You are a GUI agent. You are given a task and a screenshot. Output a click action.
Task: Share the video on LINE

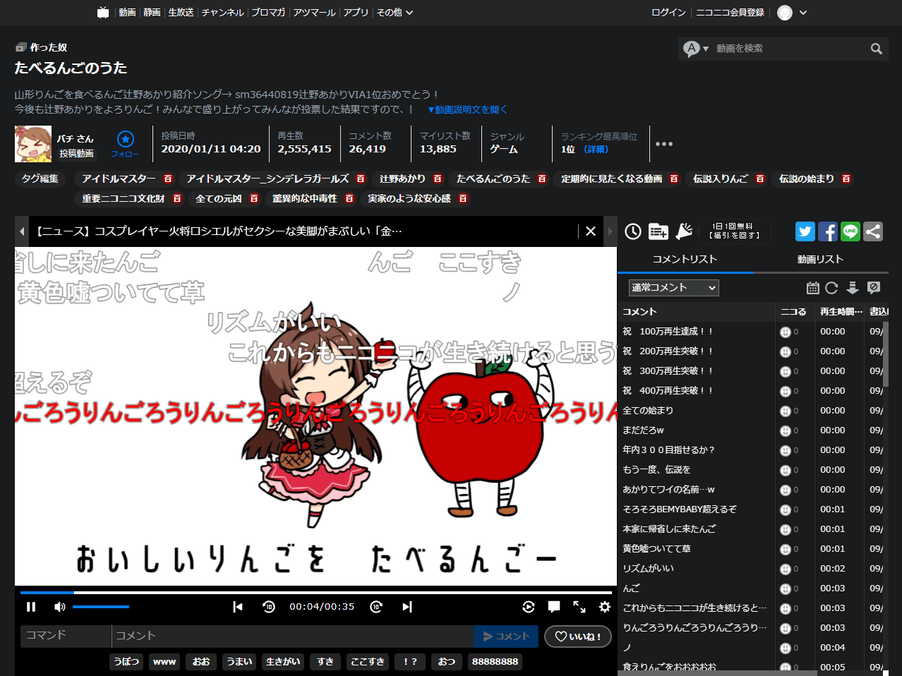[850, 232]
